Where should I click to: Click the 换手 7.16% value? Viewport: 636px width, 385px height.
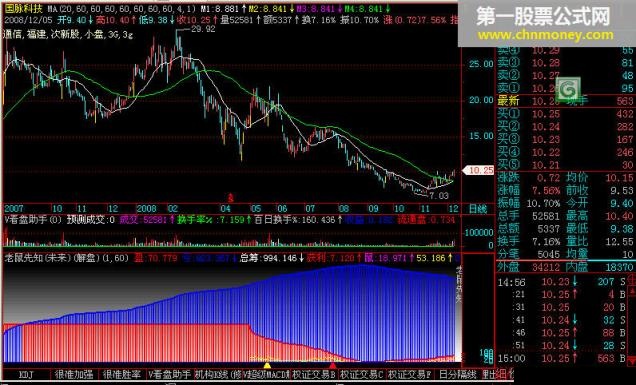tap(546, 242)
